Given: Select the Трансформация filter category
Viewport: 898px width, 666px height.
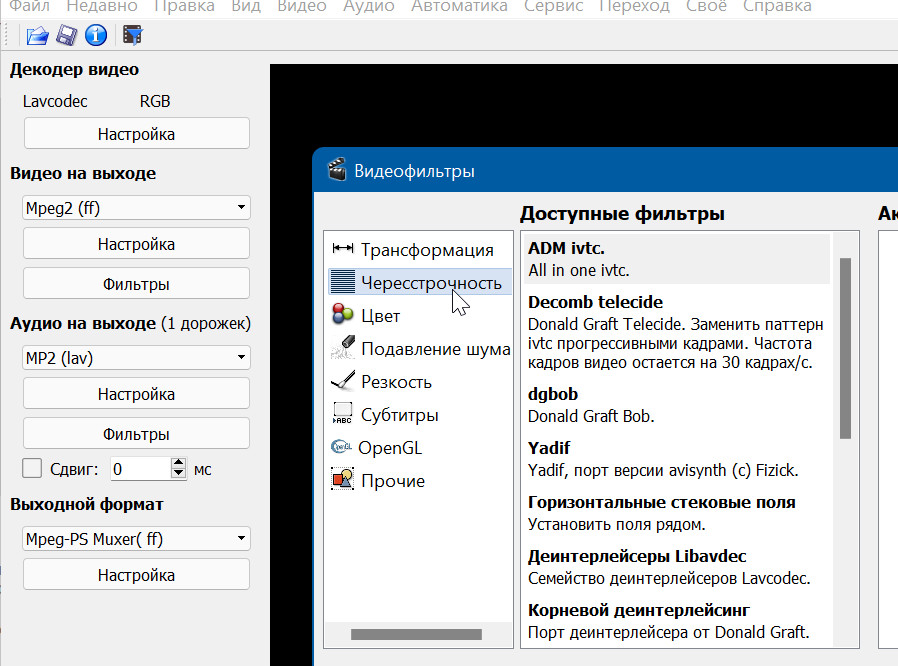Looking at the screenshot, I should (x=426, y=250).
